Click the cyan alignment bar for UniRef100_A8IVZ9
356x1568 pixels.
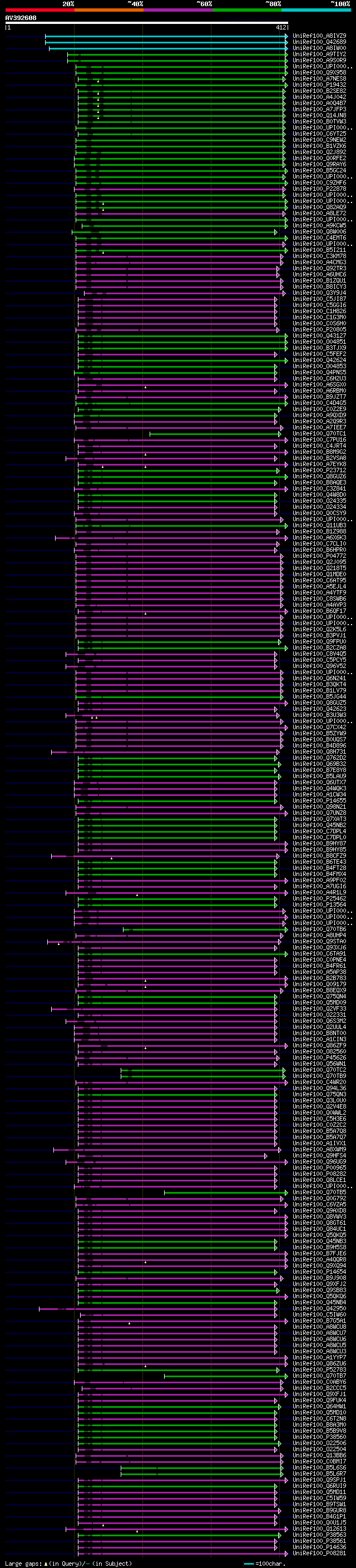click(166, 36)
